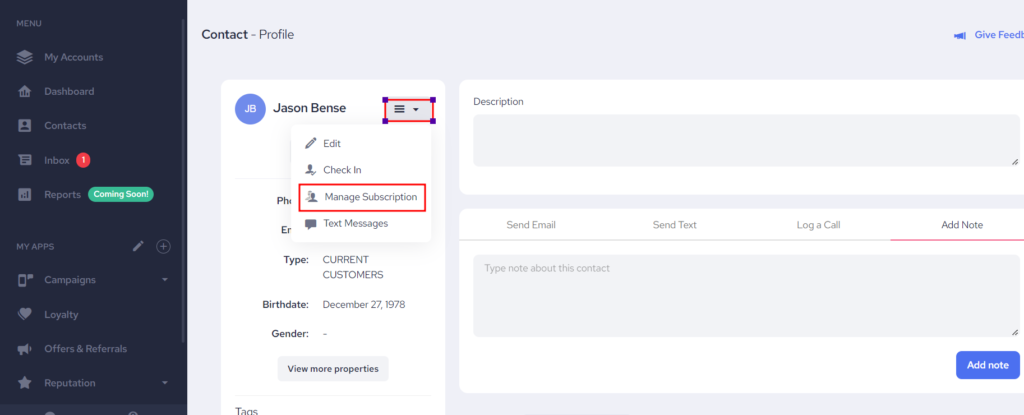
Task: Expand the Reputation submenu
Action: 164,383
